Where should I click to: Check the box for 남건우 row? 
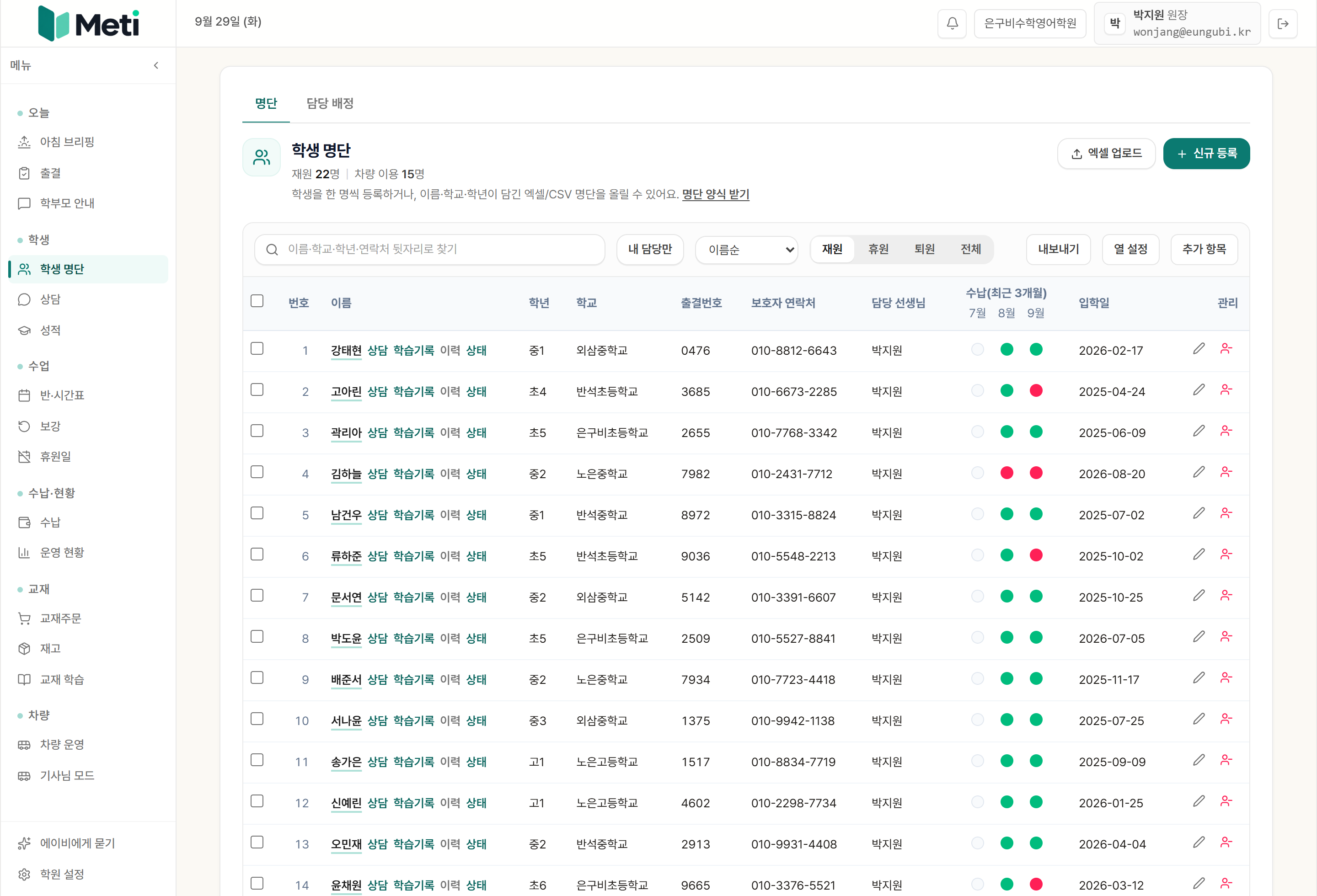[x=257, y=513]
